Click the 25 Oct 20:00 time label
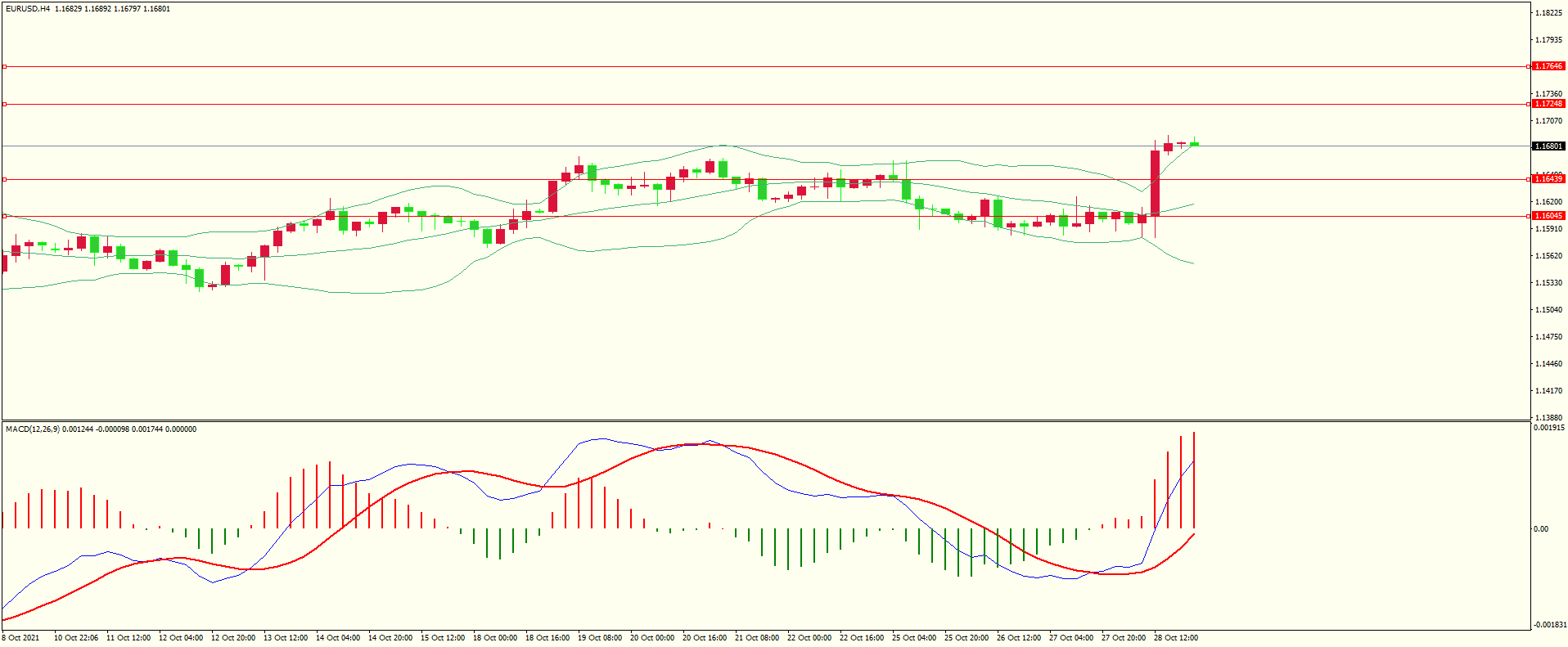The height and width of the screenshot is (647, 1568). 966,638
